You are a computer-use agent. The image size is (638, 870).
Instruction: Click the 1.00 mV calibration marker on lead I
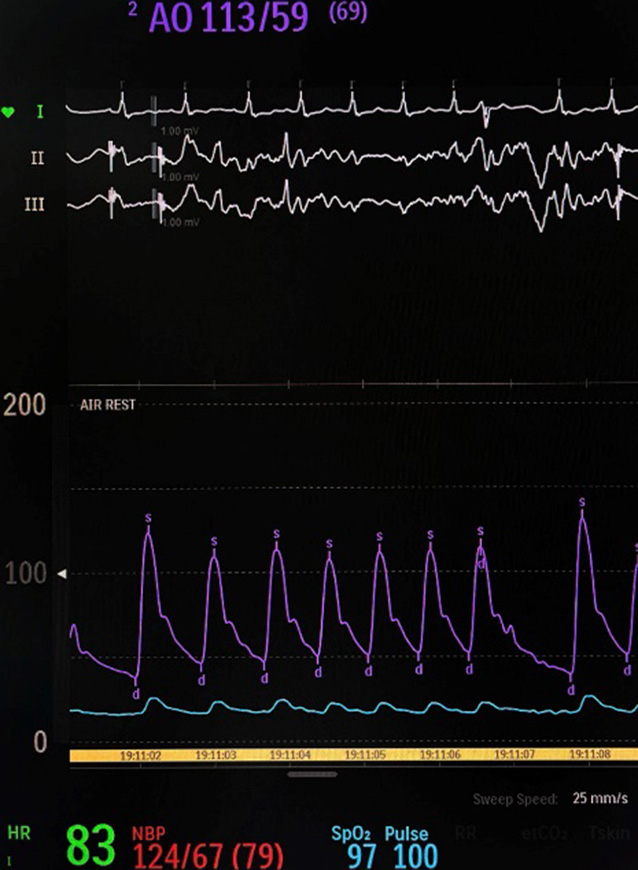coord(175,130)
